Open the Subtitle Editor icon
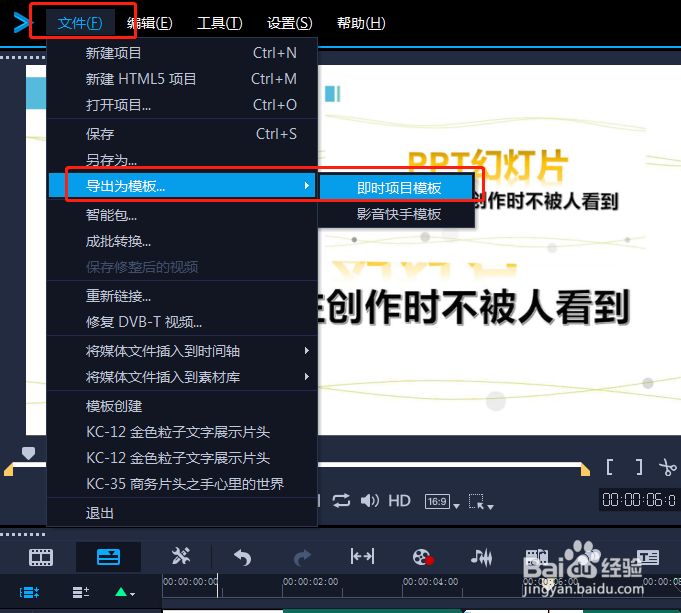 click(648, 557)
